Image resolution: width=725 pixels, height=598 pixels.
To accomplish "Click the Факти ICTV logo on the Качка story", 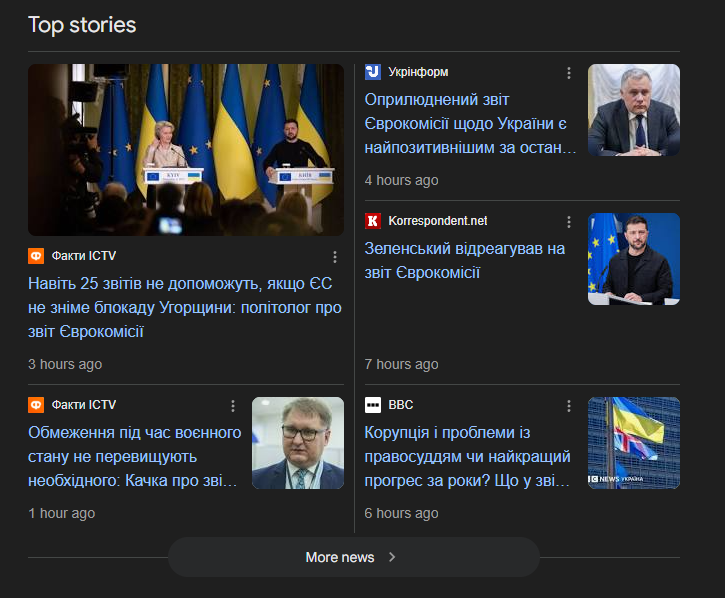I will 36,405.
